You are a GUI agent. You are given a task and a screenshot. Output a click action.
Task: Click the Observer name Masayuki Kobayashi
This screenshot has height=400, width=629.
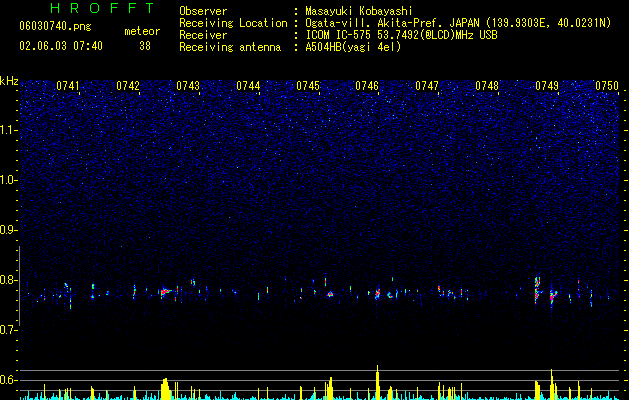pyautogui.click(x=359, y=11)
